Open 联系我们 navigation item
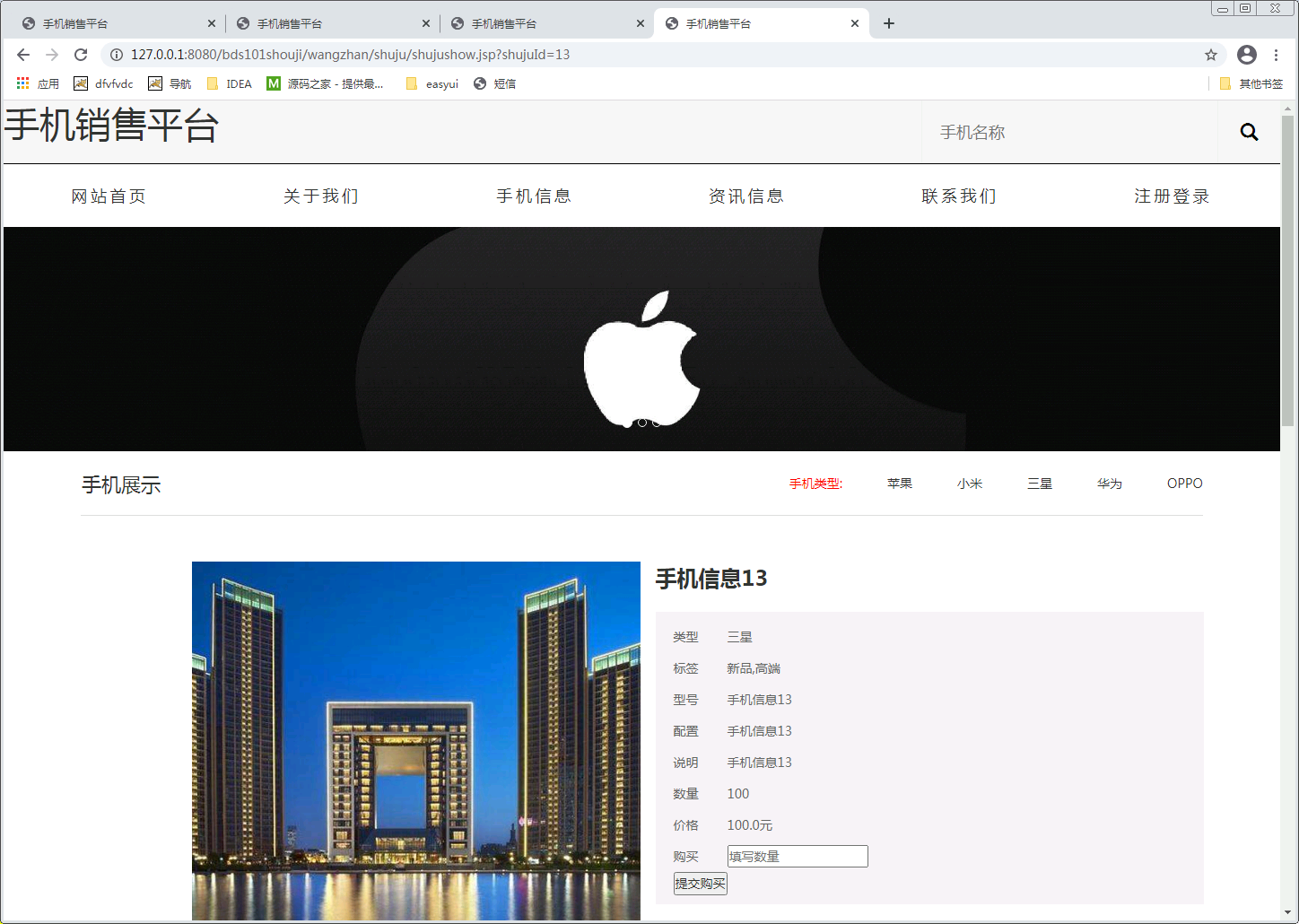 point(959,196)
